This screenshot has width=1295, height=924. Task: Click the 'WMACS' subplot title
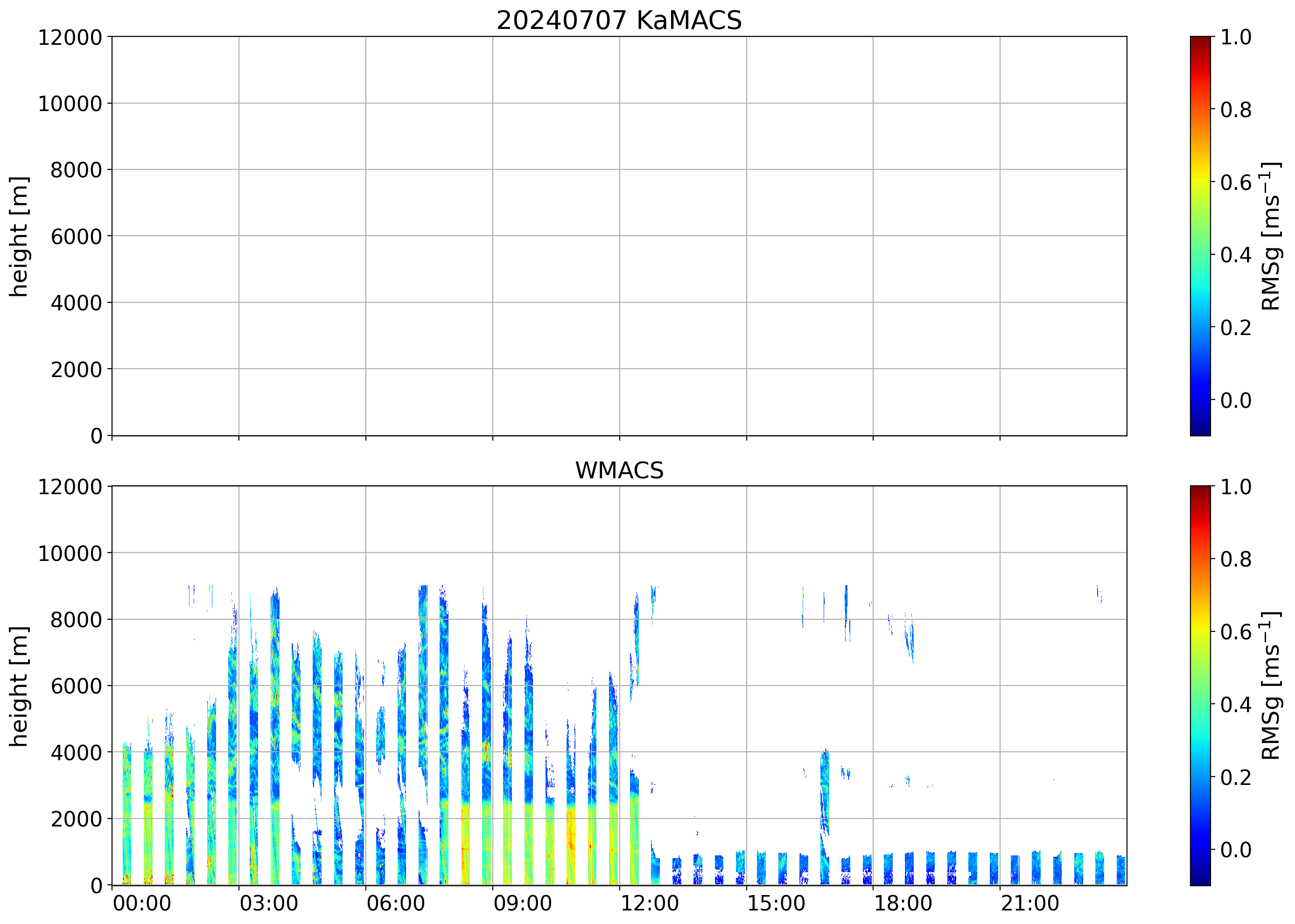tap(619, 470)
